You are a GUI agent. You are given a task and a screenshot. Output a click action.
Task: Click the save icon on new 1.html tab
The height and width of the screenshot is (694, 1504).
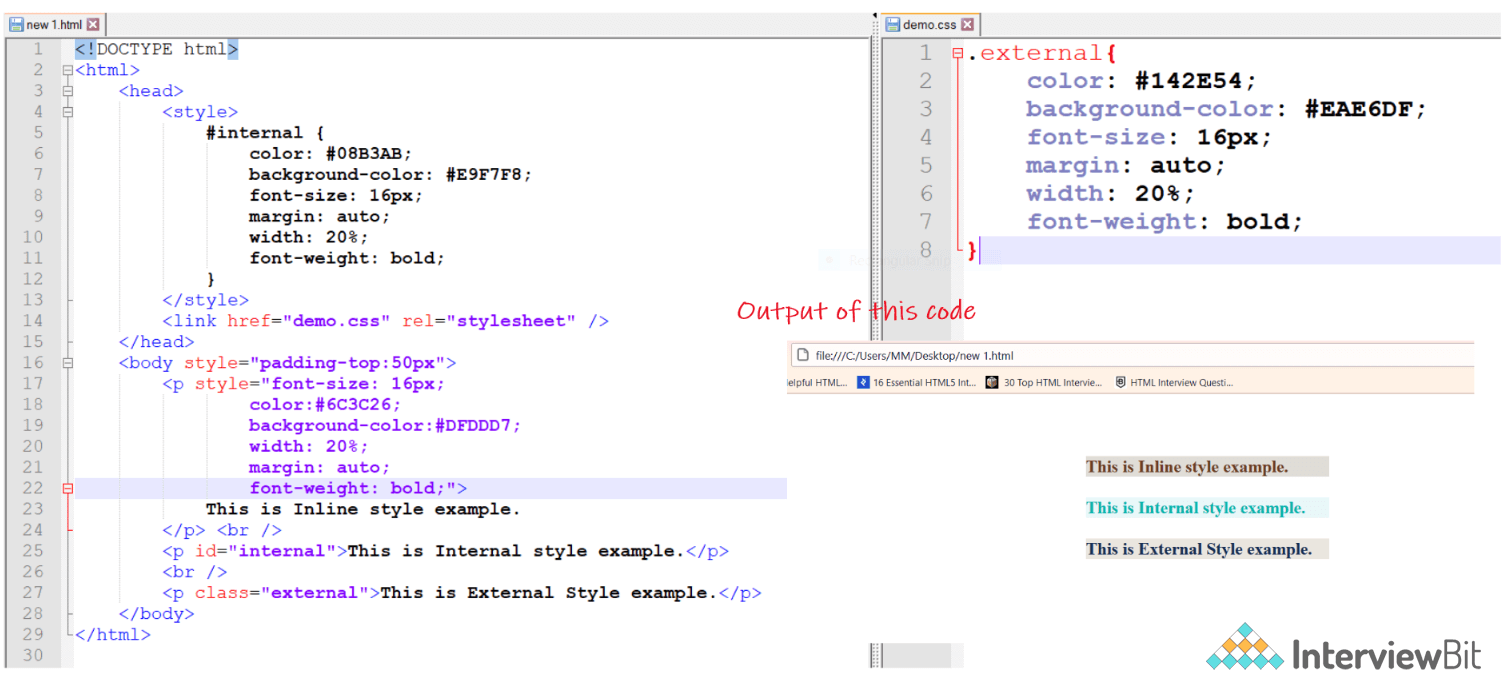(x=16, y=24)
